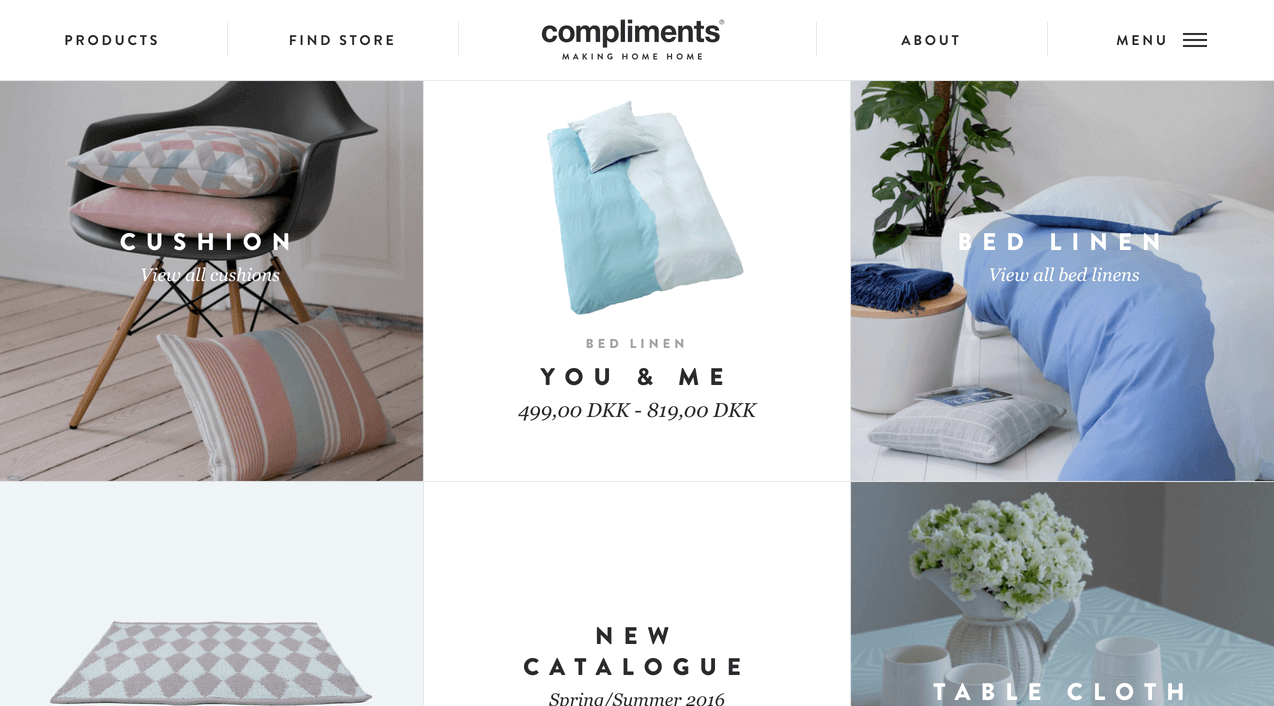Click the striped cushion on the floor
Viewport: 1274px width, 706px height.
[276, 394]
